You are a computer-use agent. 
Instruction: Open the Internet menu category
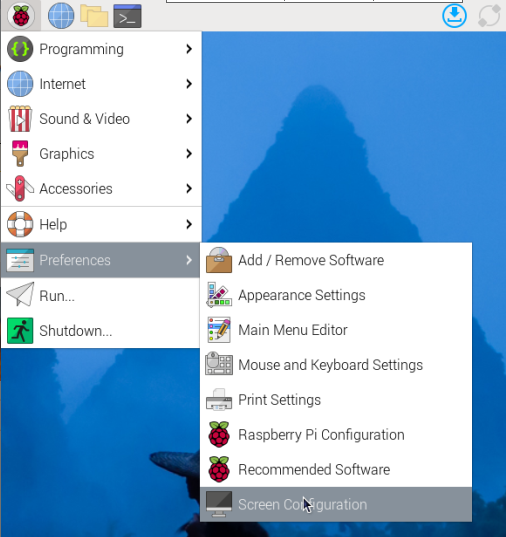coord(101,84)
